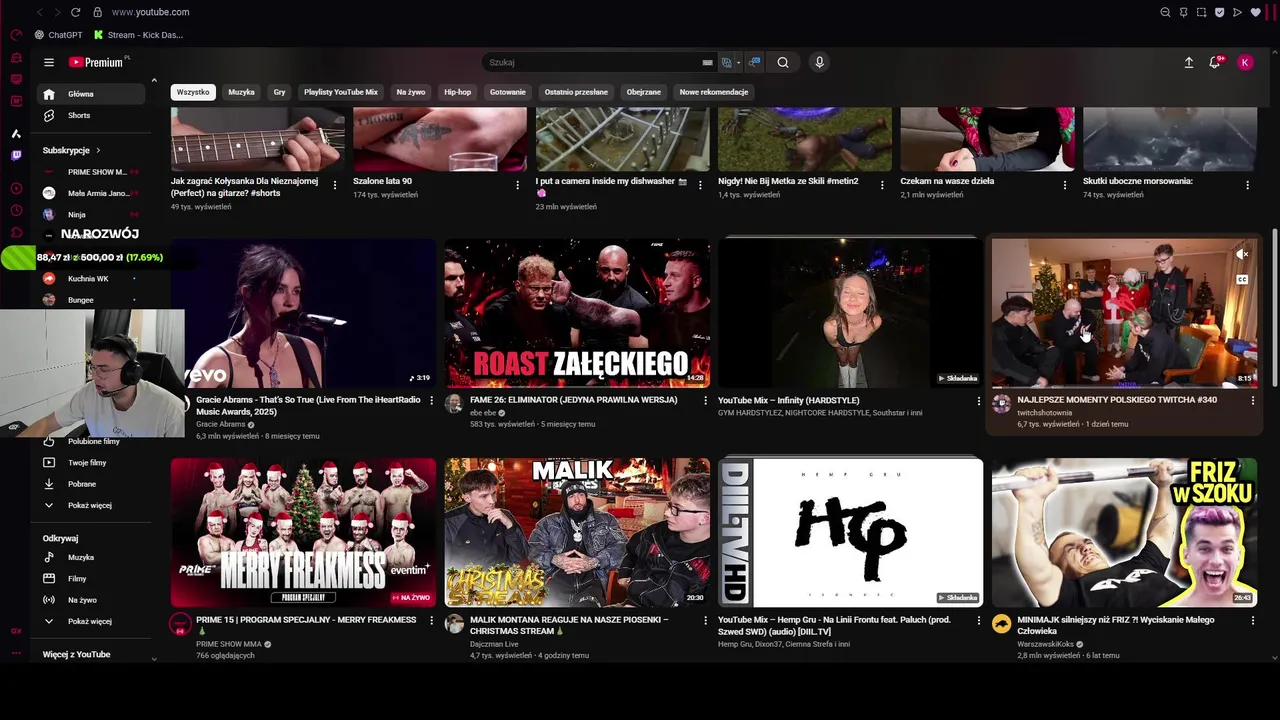Open the on-screen keyboard icon in search box
The width and height of the screenshot is (1280, 720).
(707, 62)
